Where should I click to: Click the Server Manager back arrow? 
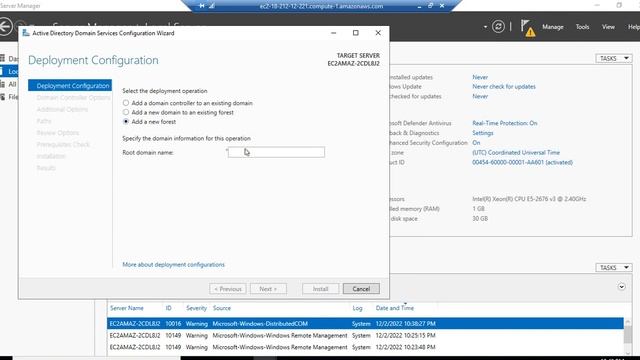click(x=5, y=27)
